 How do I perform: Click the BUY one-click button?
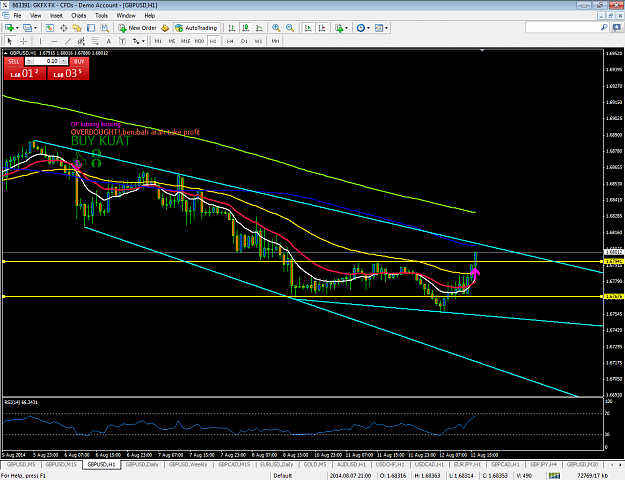point(79,61)
